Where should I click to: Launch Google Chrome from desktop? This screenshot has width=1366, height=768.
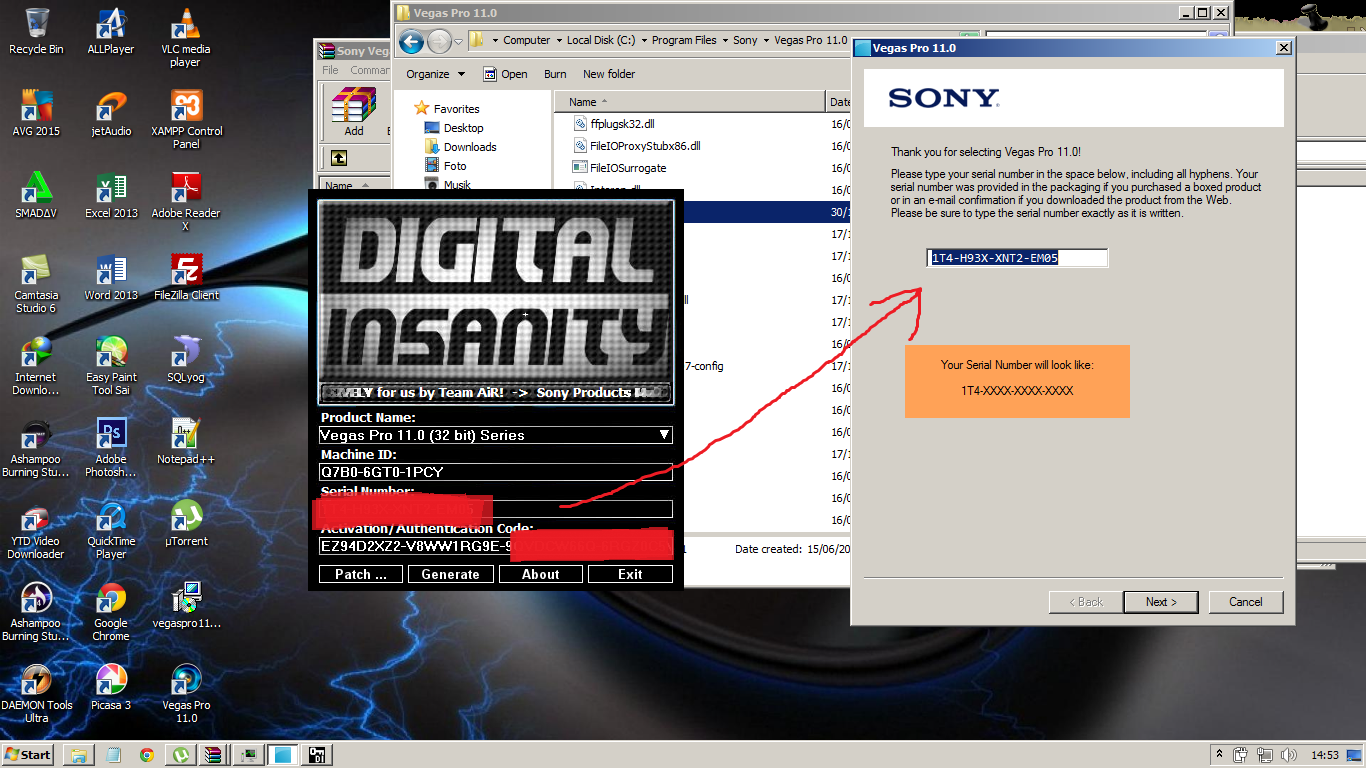pyautogui.click(x=111, y=611)
